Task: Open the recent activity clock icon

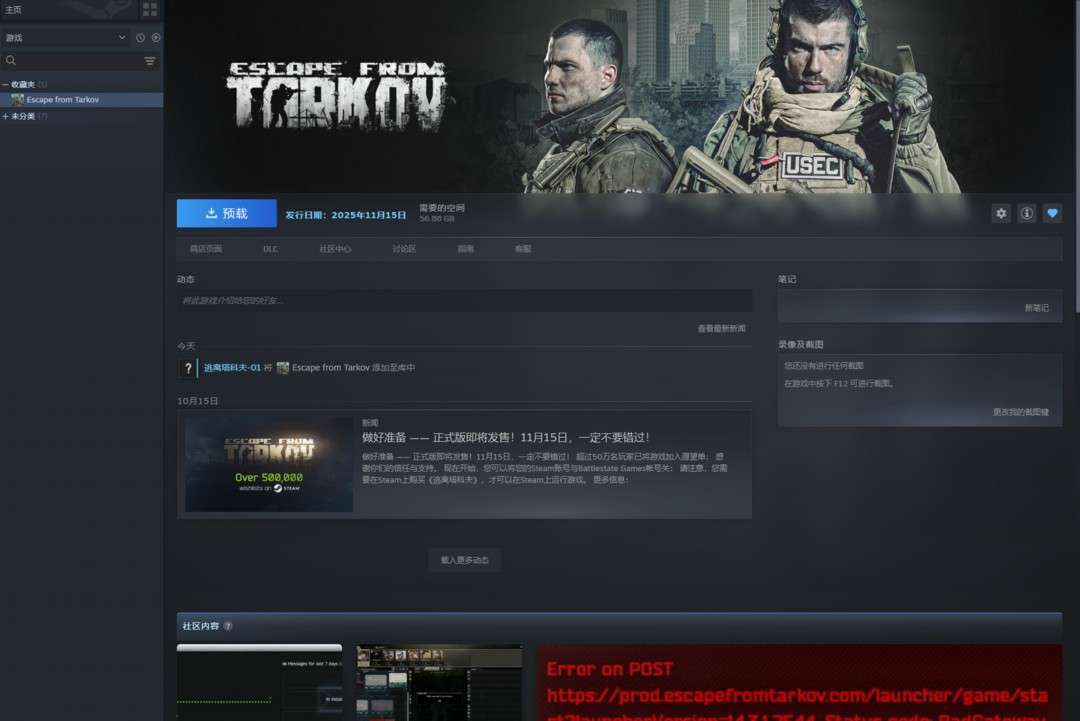Action: pos(140,38)
